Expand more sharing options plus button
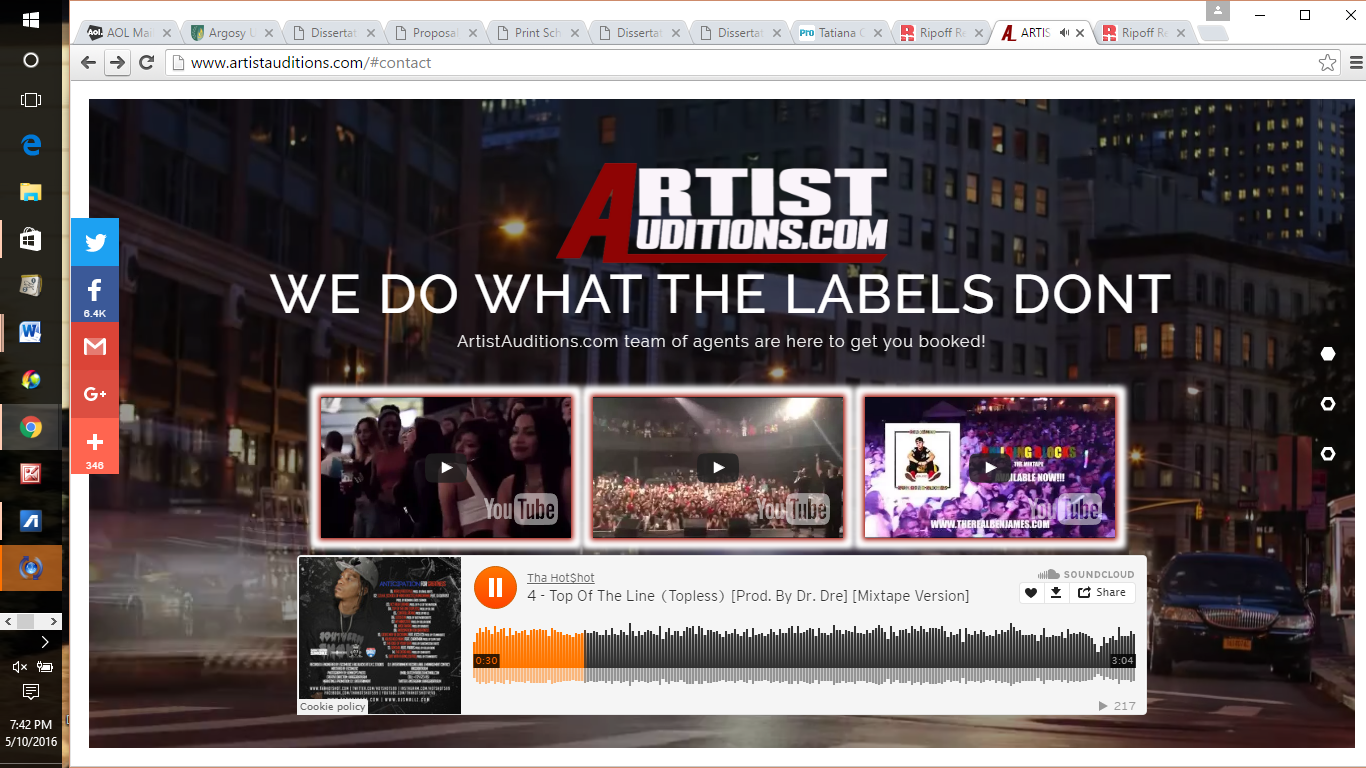Screen dimensions: 1366x768 tap(95, 446)
